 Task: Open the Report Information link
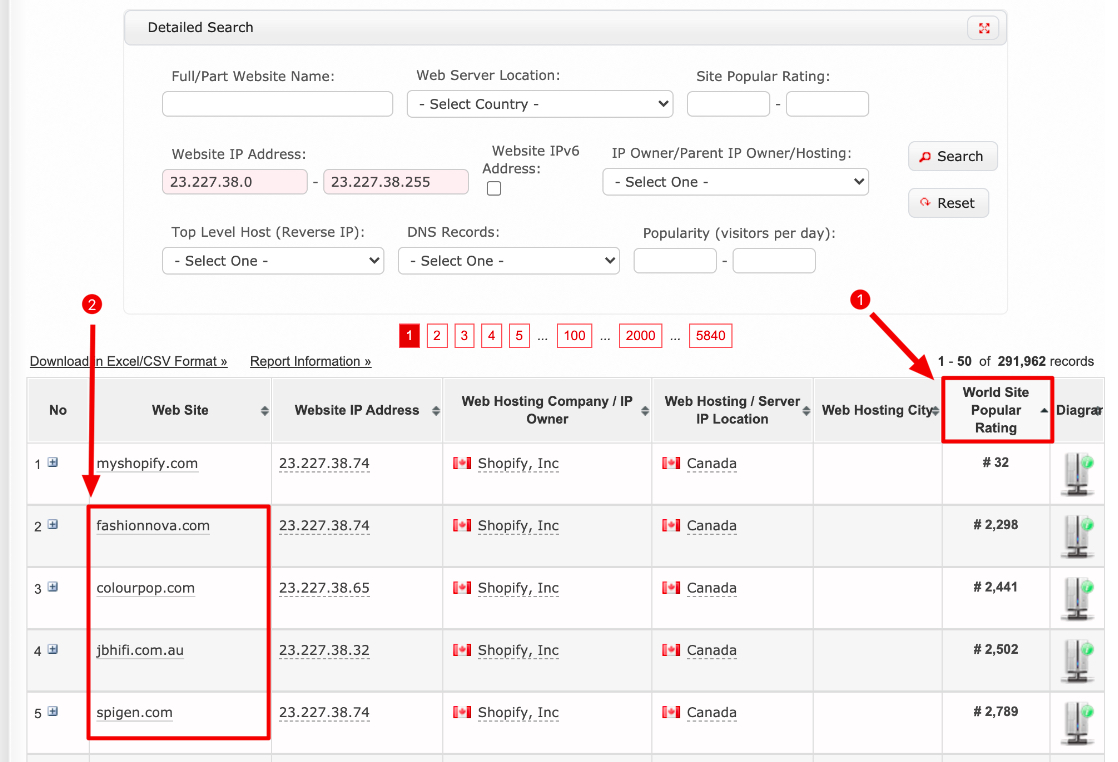pyautogui.click(x=310, y=361)
